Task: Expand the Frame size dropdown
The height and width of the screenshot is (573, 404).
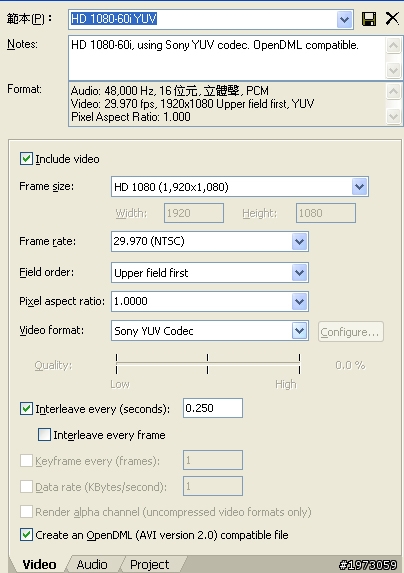Action: tap(360, 187)
